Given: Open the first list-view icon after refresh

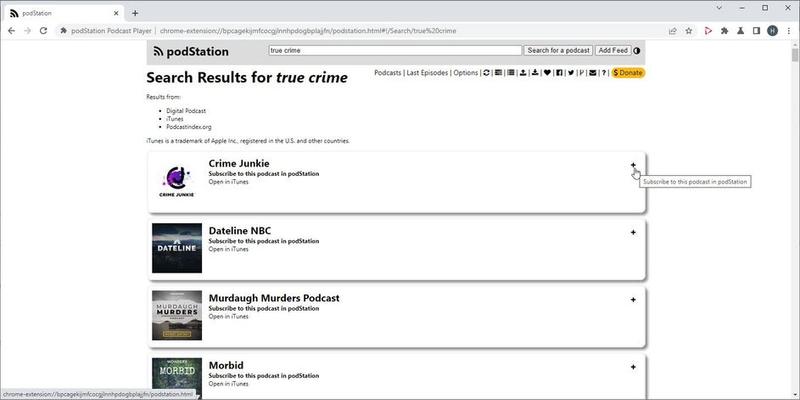Looking at the screenshot, I should (x=498, y=73).
